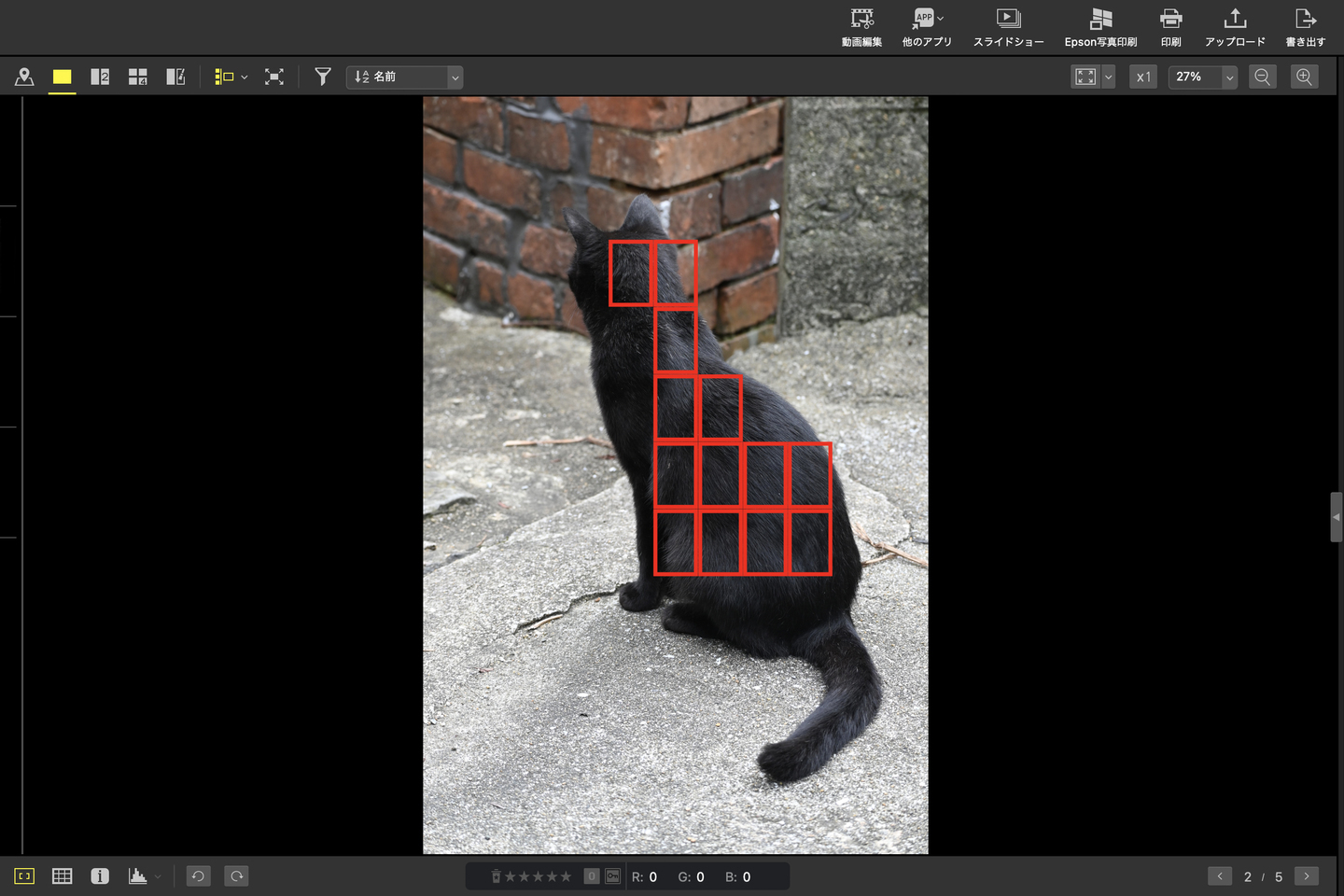
Task: Click the full screen display icon
Action: 273,77
